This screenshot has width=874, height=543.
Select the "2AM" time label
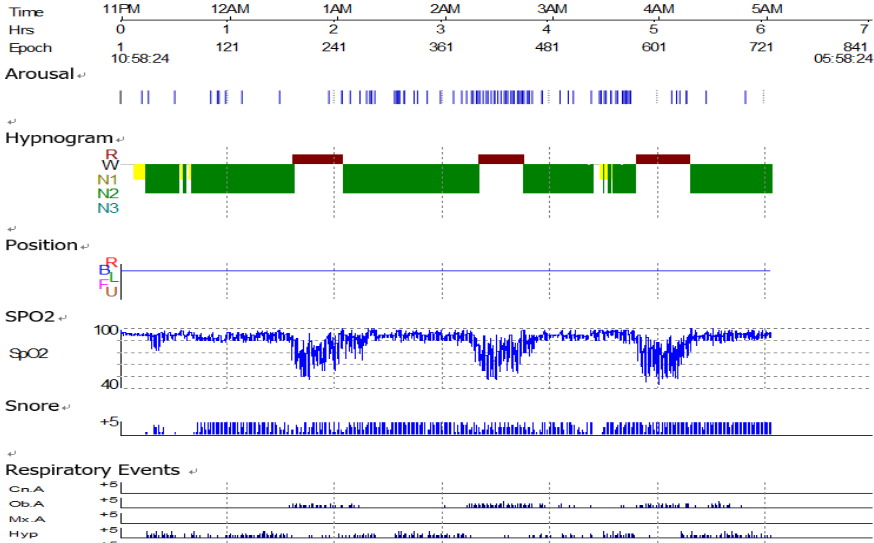click(445, 9)
